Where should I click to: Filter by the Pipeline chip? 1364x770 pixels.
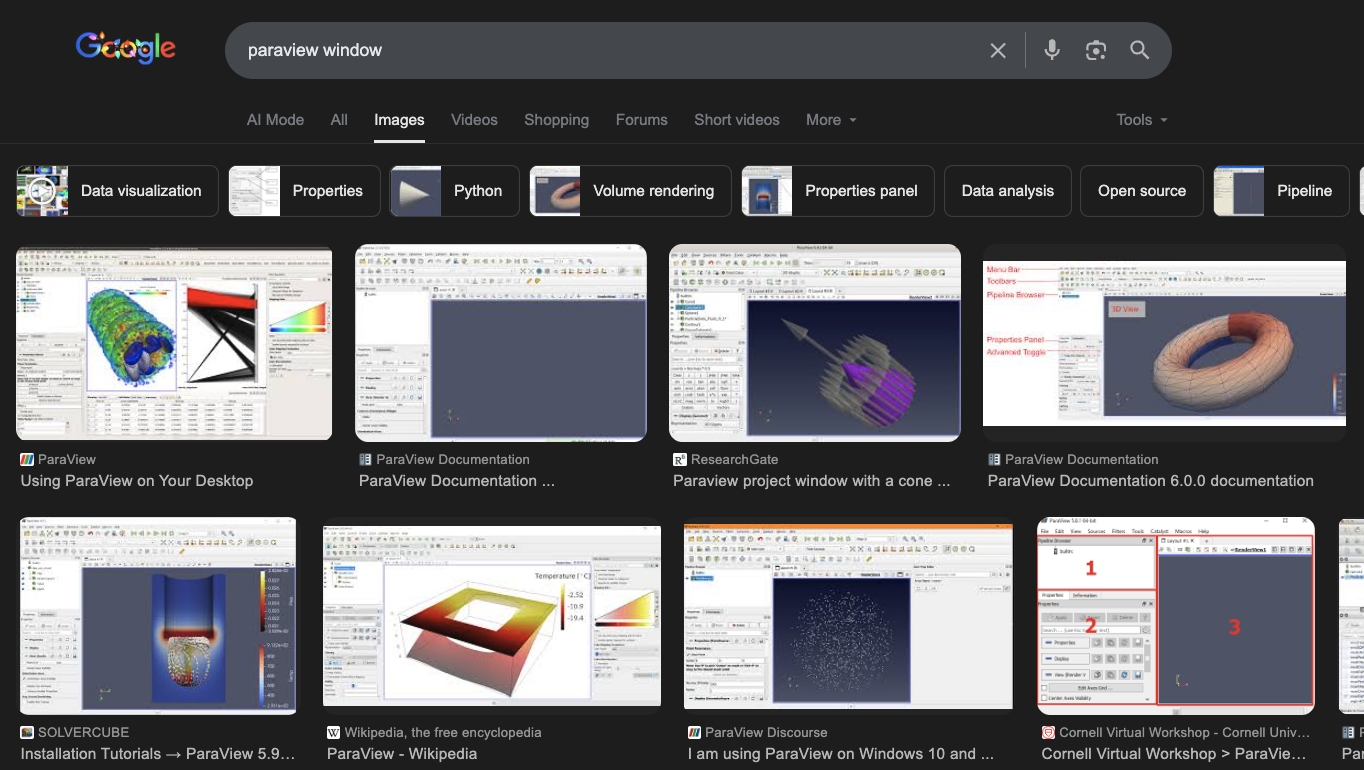pyautogui.click(x=1281, y=191)
